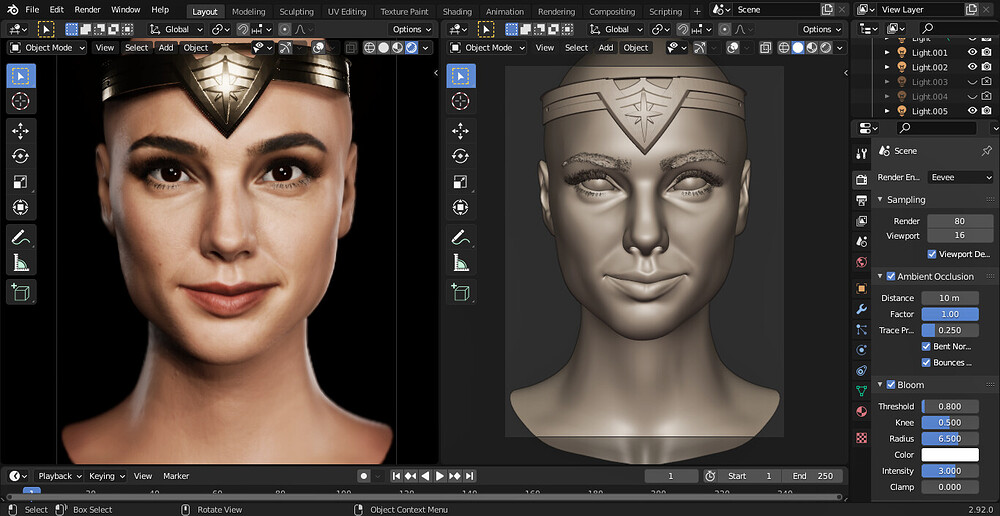
Task: Switch to the Shading workspace tab
Action: click(x=457, y=11)
